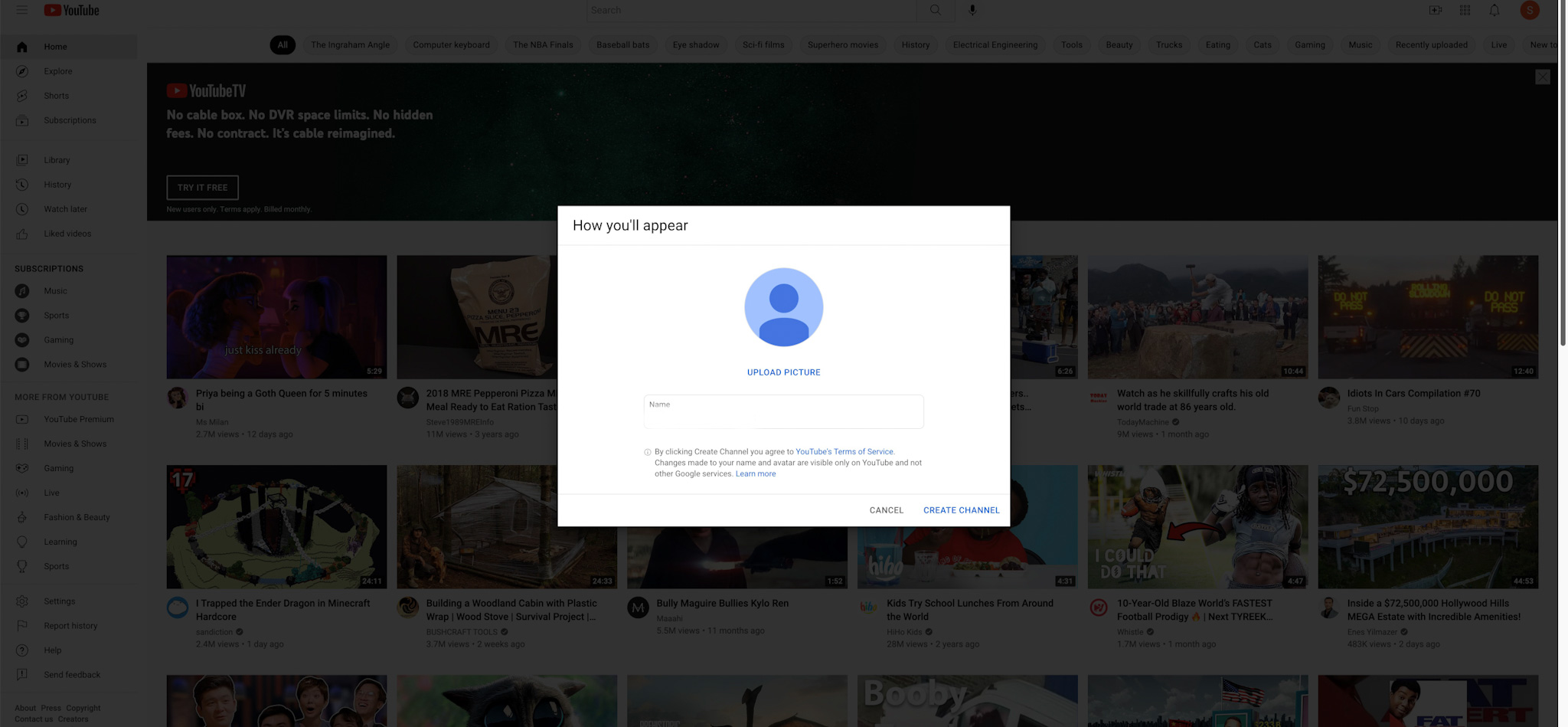Click the default profile avatar picture

783,307
